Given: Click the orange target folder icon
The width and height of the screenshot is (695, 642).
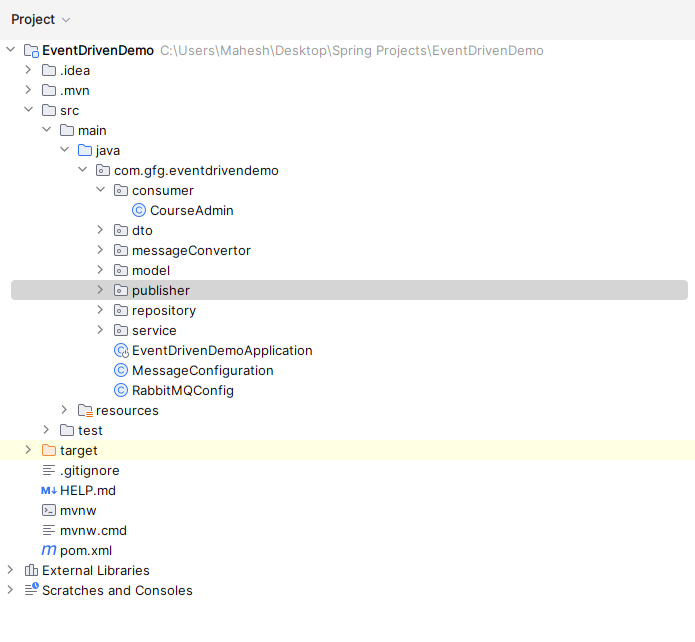Looking at the screenshot, I should click(x=49, y=450).
